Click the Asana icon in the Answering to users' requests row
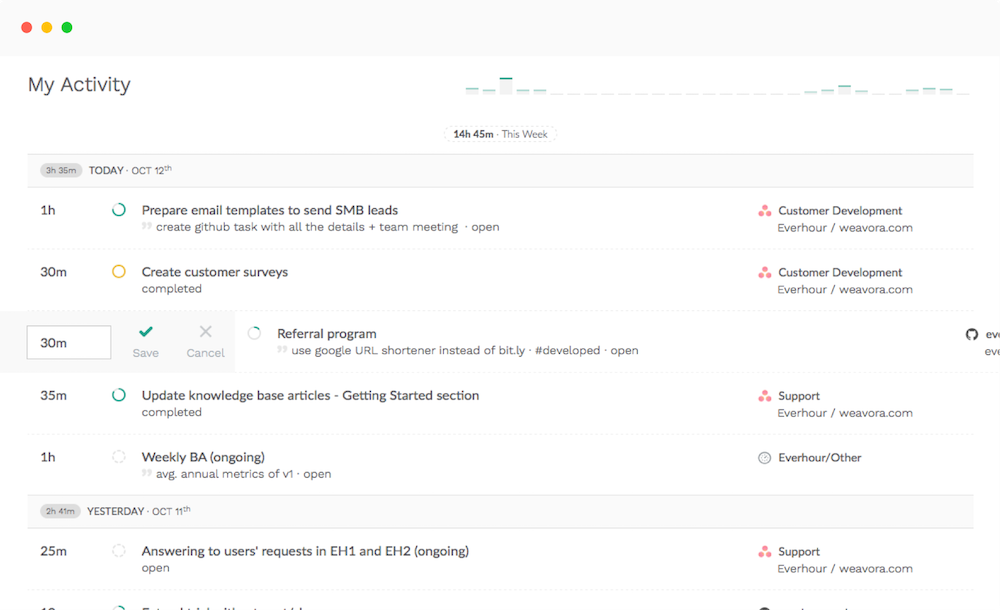1000x610 pixels. coord(765,552)
